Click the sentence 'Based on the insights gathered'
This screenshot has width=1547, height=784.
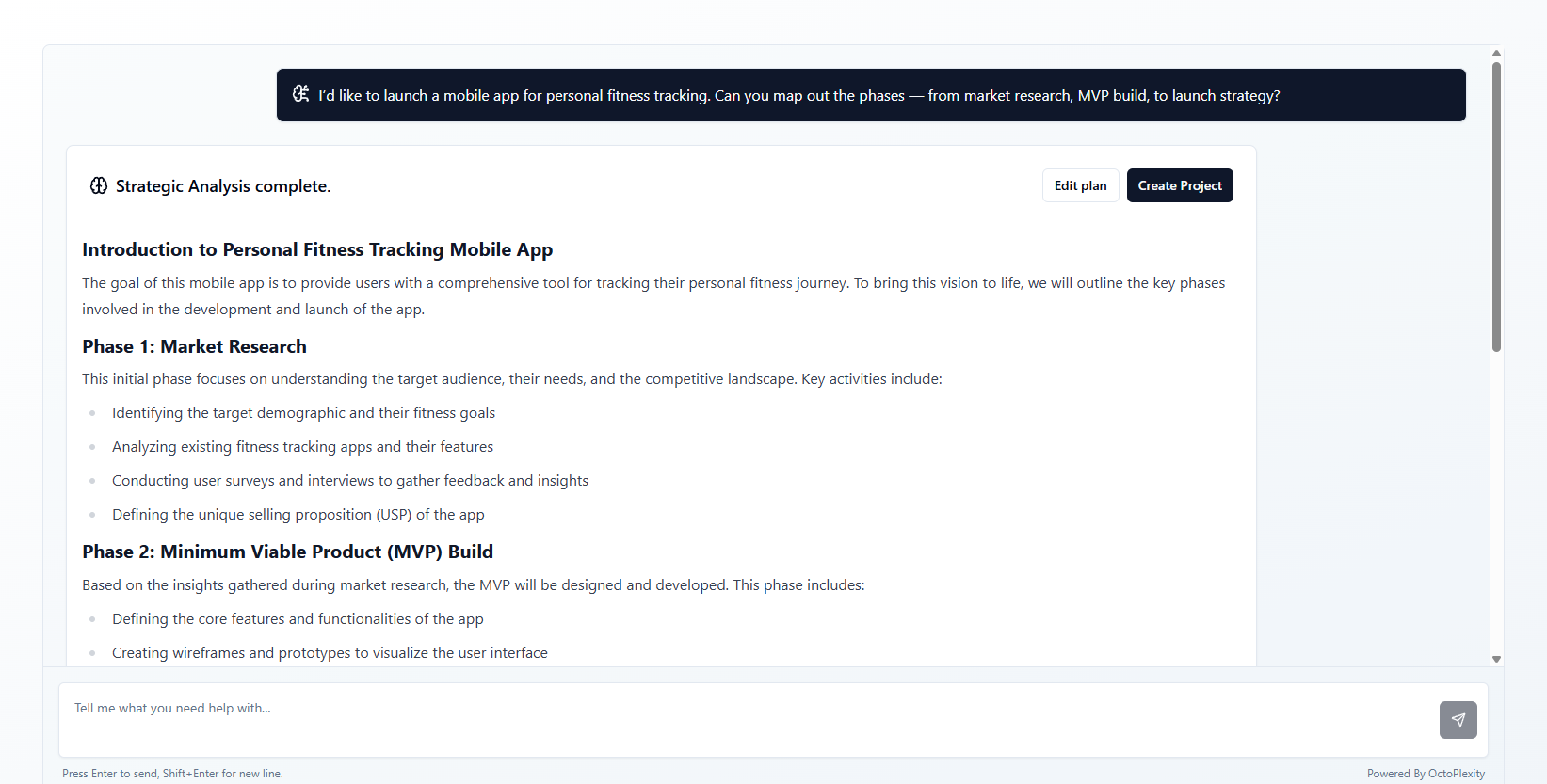click(474, 585)
